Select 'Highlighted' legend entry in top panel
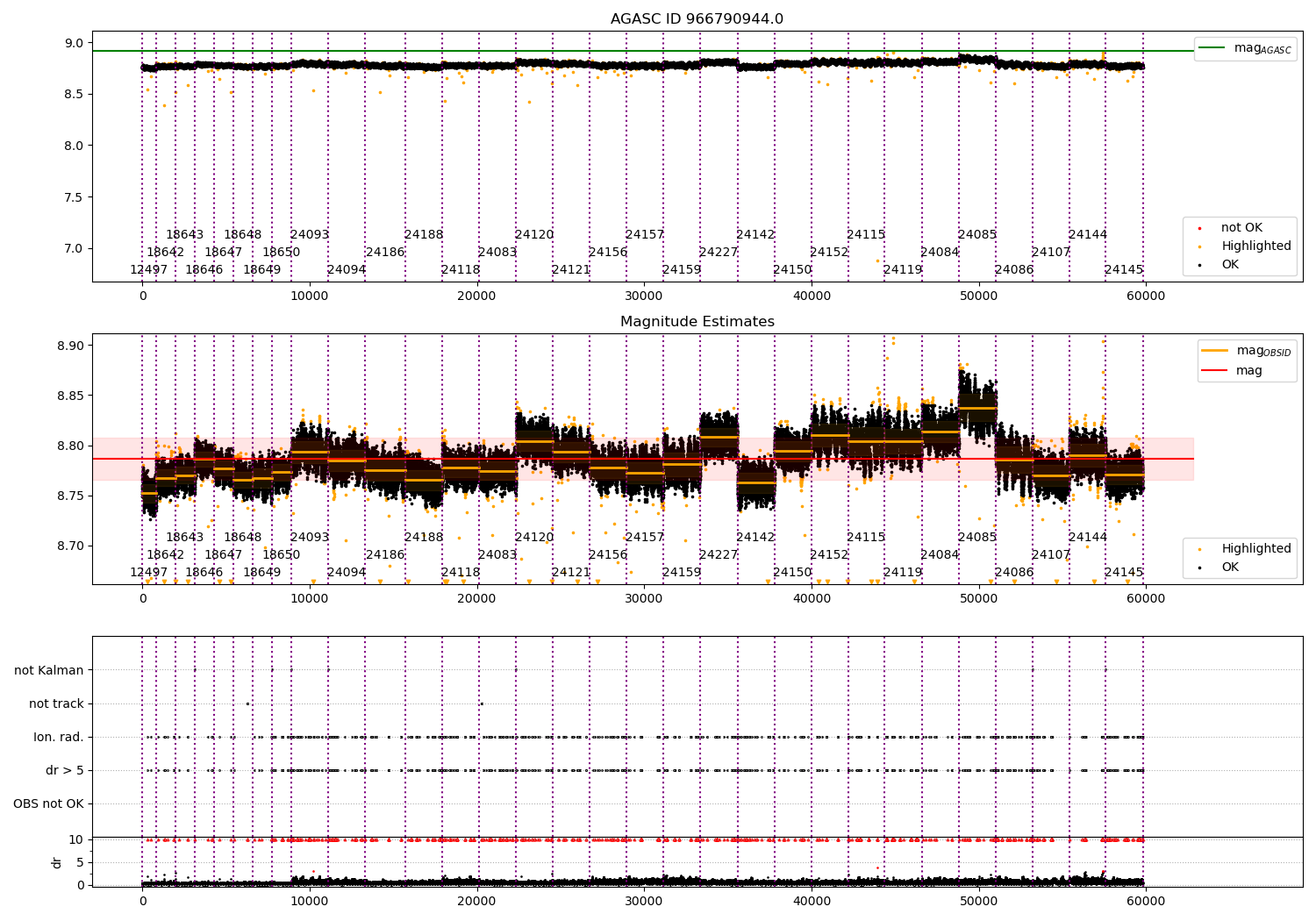Image resolution: width=1316 pixels, height=921 pixels. click(1255, 246)
